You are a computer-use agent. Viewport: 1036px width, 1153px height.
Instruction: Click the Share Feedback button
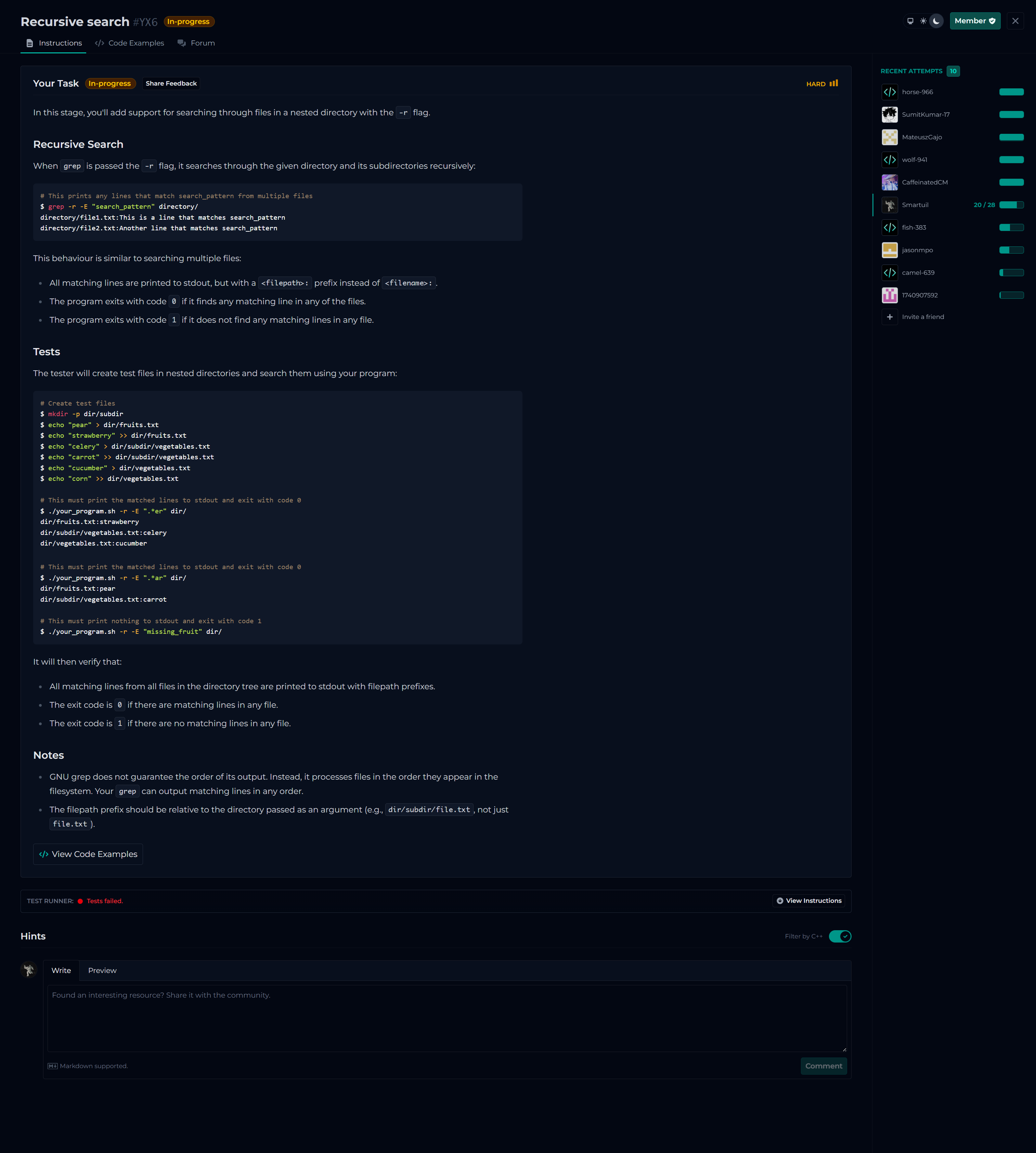(x=171, y=84)
